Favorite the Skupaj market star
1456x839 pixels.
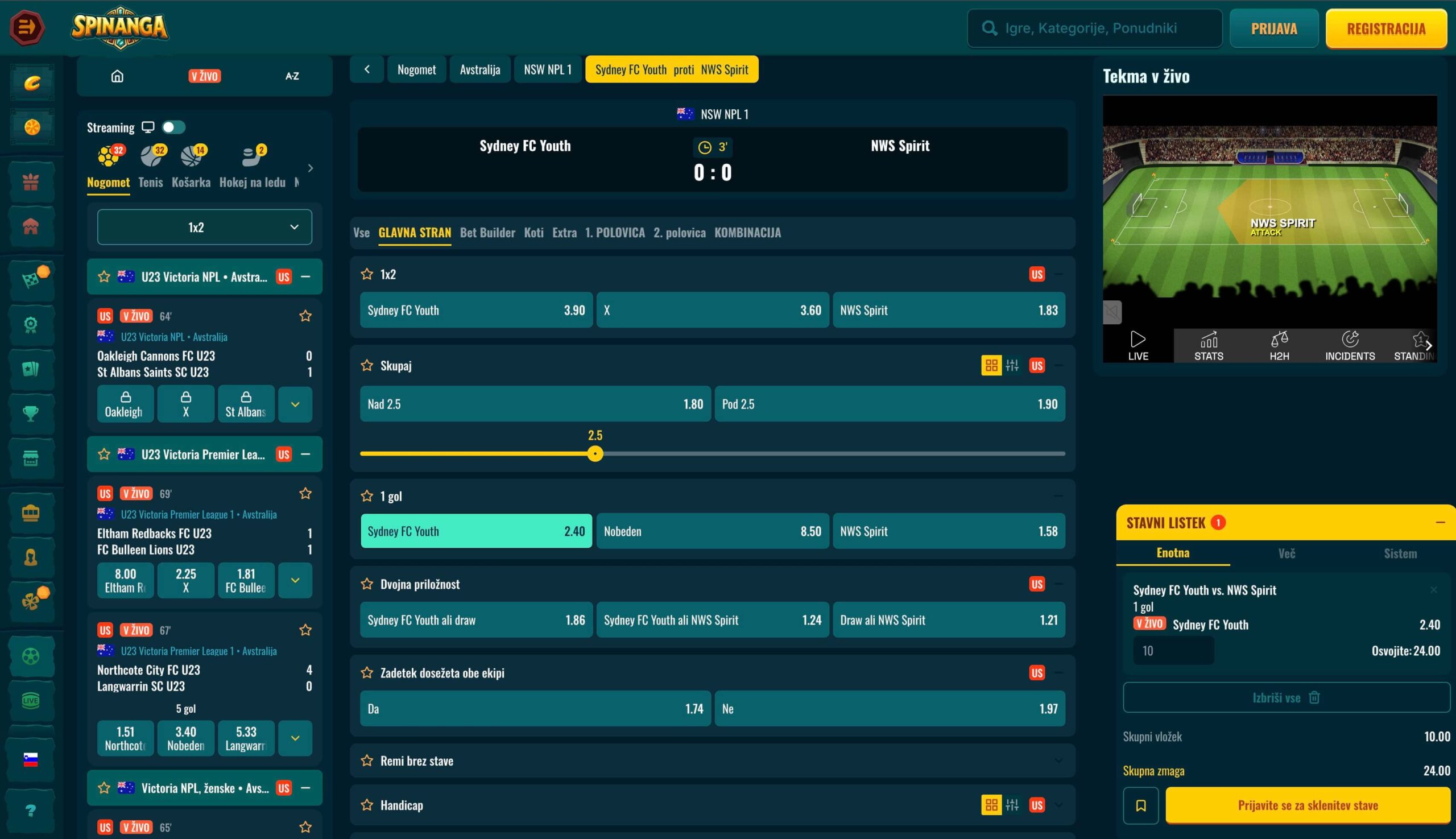pos(366,365)
